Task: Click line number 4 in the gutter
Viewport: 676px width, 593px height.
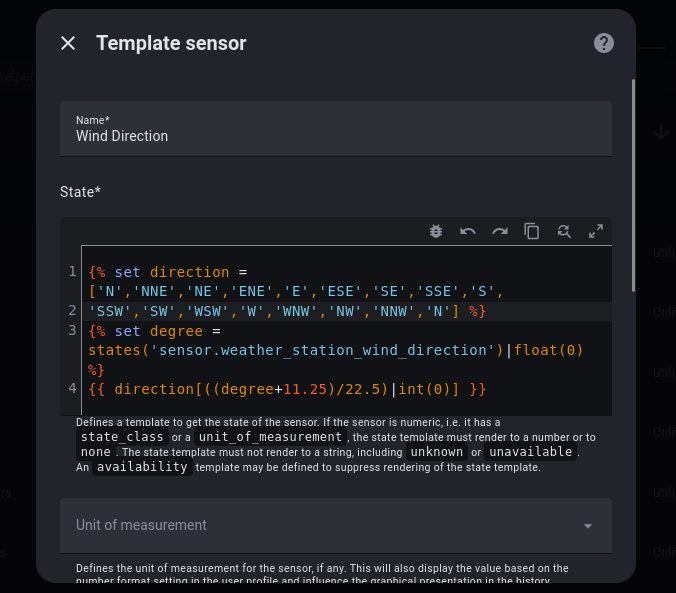Action: point(73,389)
